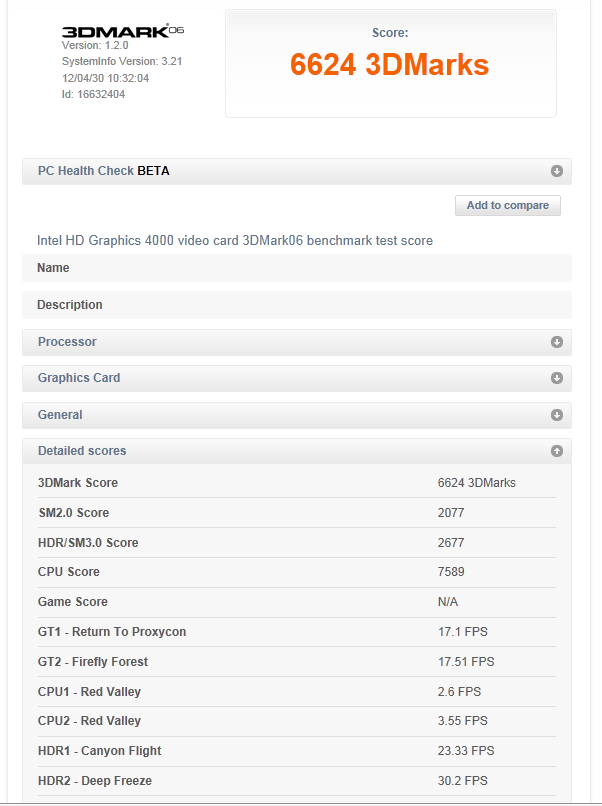Collapse Detailed scores arrow icon
This screenshot has height=806, width=602.
(x=557, y=451)
